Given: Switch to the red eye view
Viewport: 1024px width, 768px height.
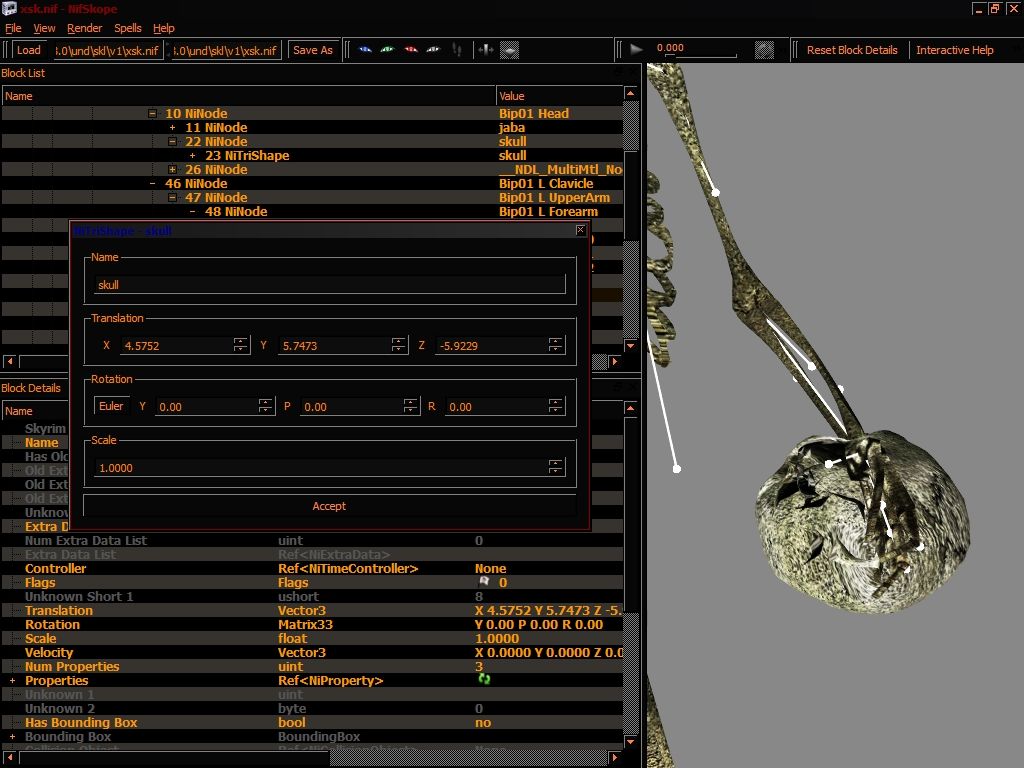Looking at the screenshot, I should point(411,50).
